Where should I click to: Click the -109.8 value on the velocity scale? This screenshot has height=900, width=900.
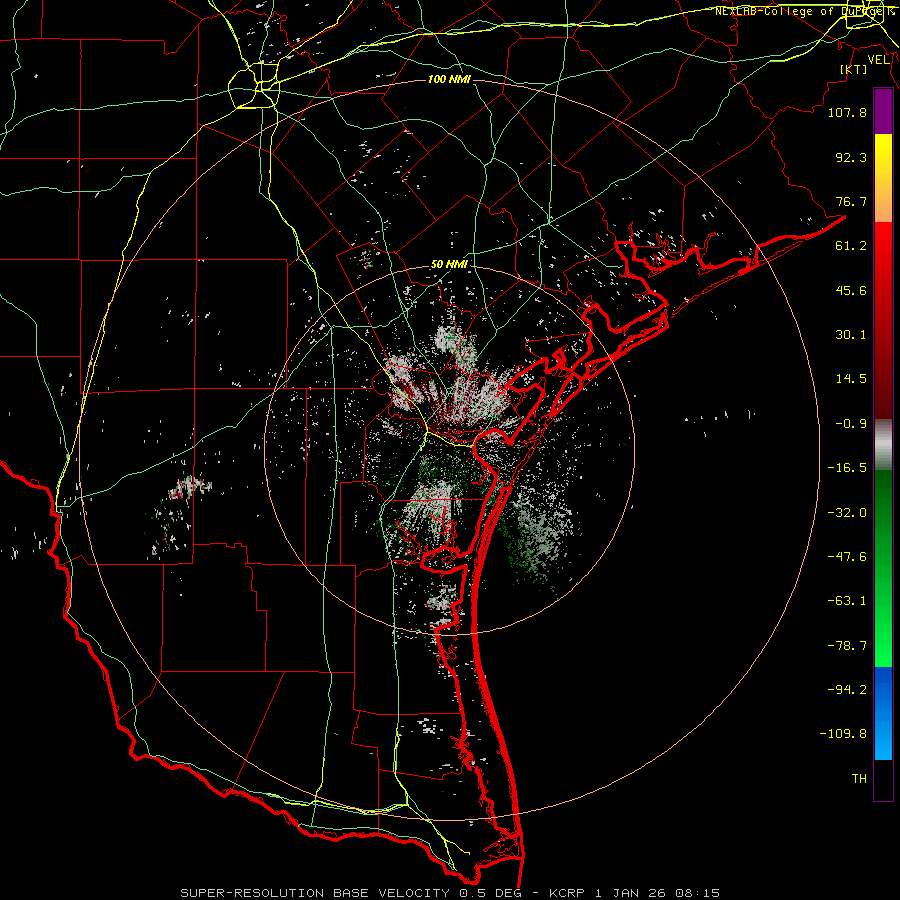point(843,734)
